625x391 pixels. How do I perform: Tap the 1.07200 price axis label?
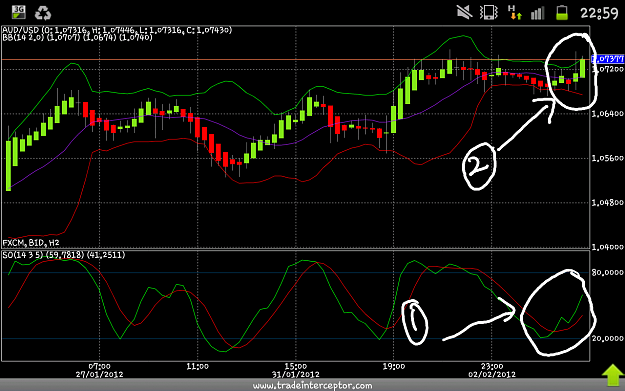click(608, 69)
